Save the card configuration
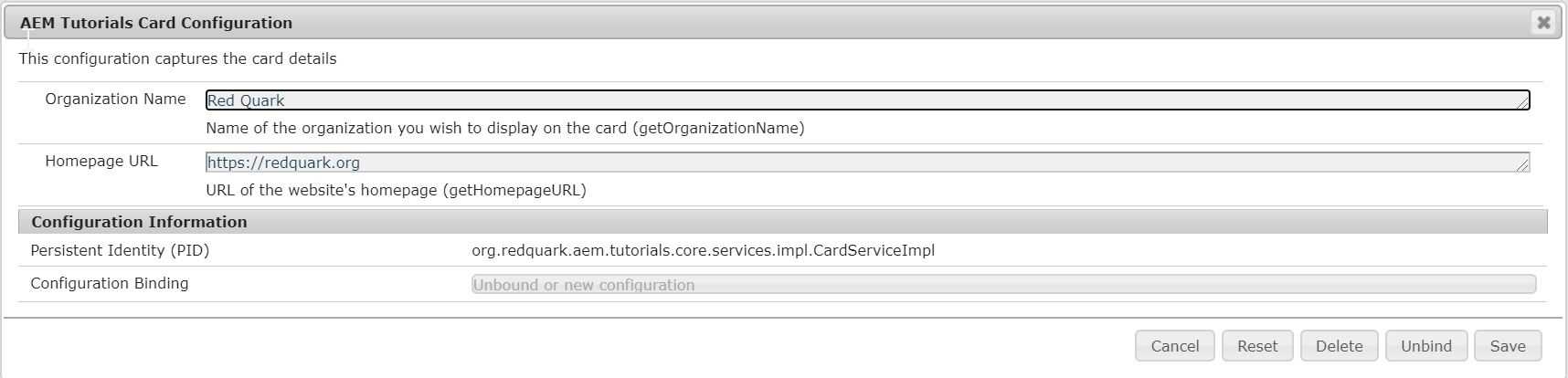 coord(1507,346)
